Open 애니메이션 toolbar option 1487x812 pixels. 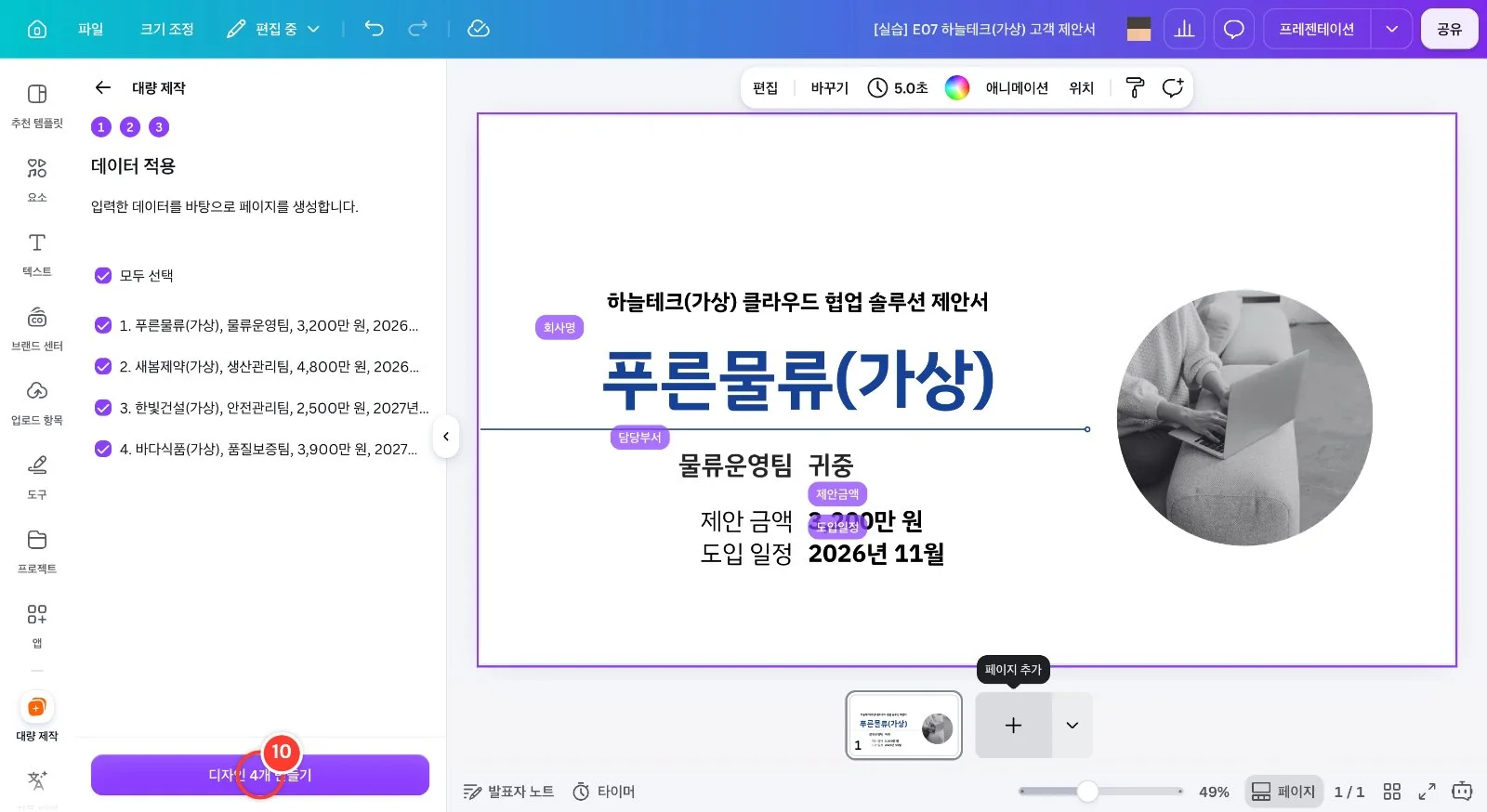pos(1017,87)
